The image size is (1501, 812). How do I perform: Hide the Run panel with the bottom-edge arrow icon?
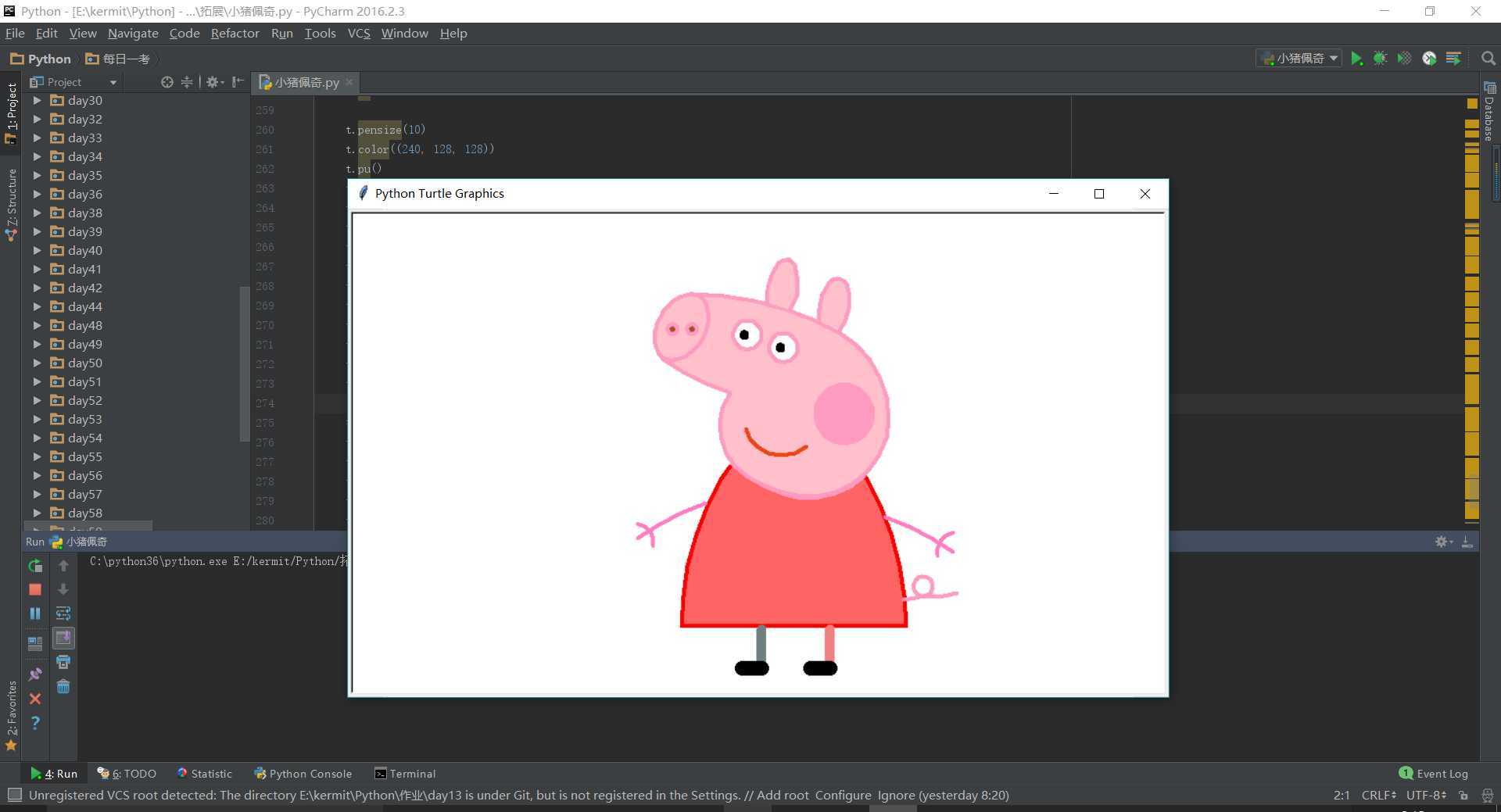(x=1467, y=542)
